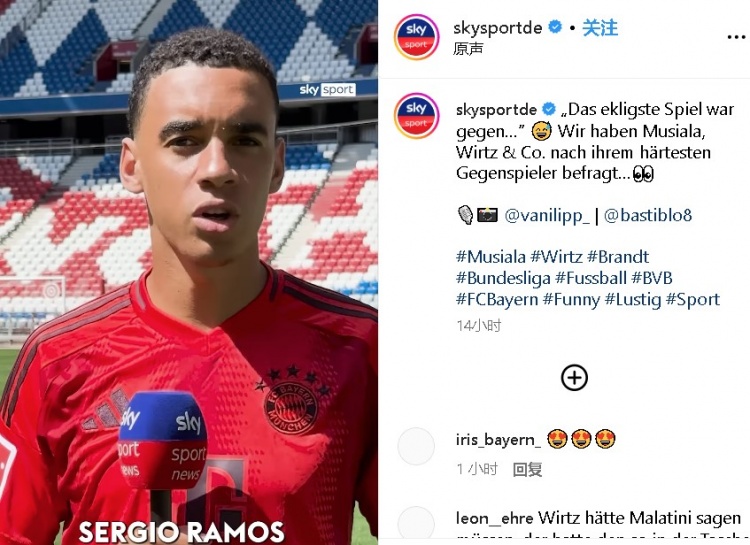
Task: Open the @bastiblo8 mention
Action: pos(648,215)
